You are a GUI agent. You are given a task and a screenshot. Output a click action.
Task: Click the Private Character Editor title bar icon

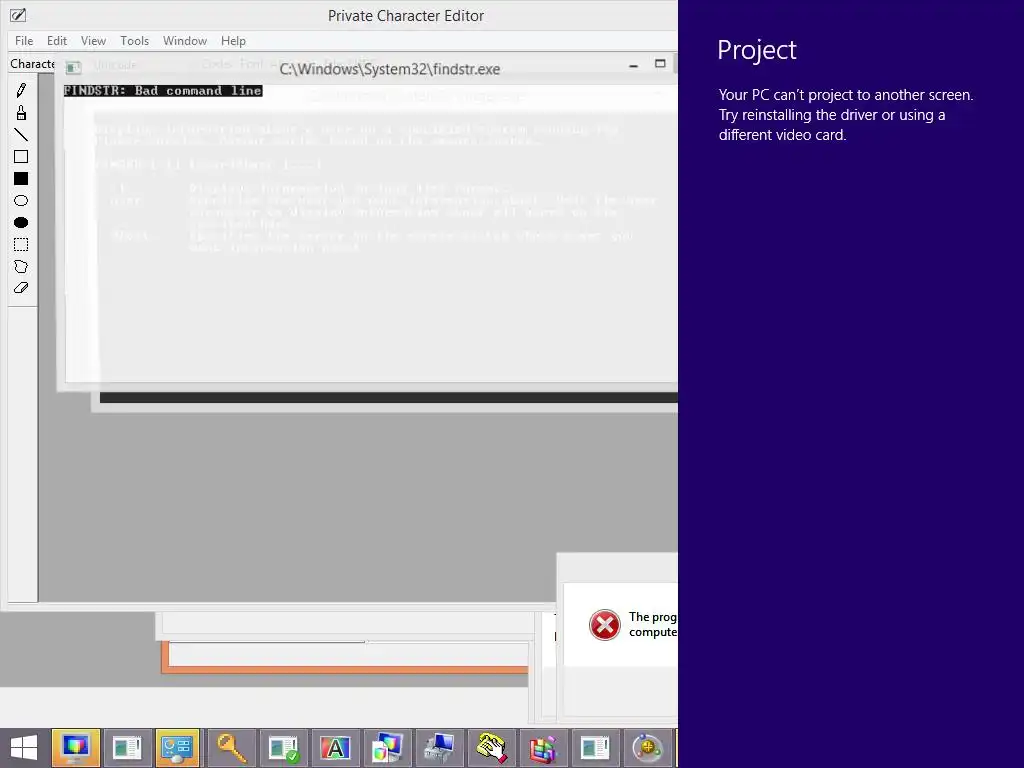point(18,15)
